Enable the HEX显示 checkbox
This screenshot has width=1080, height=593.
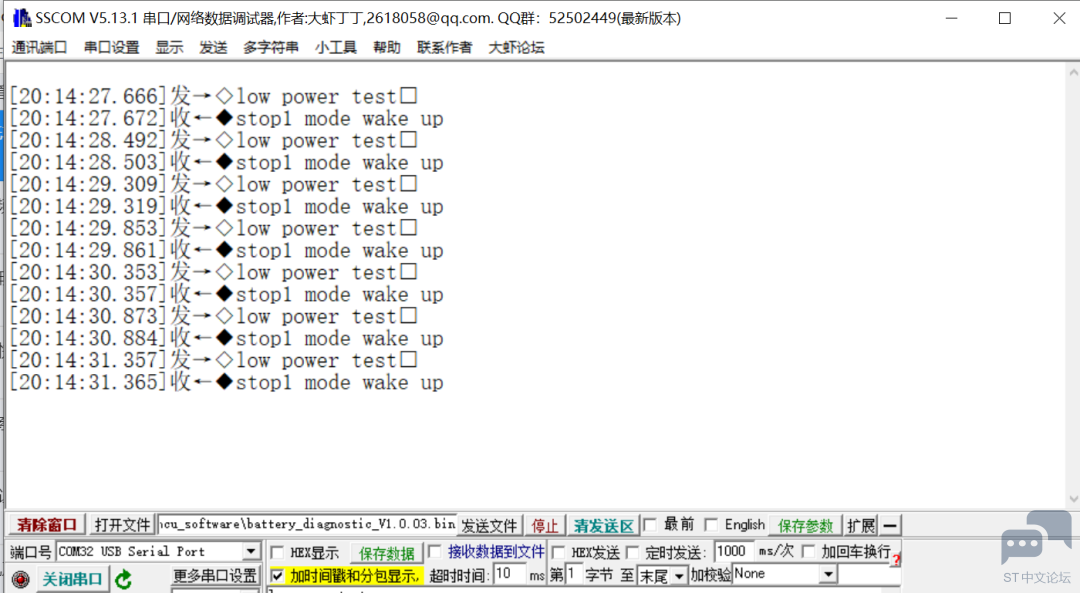pos(278,552)
